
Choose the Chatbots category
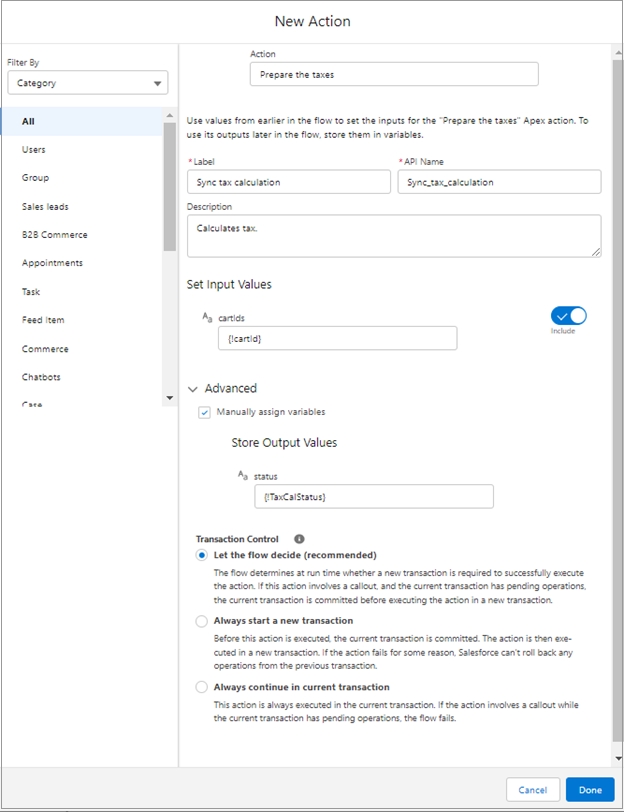pyautogui.click(x=41, y=377)
